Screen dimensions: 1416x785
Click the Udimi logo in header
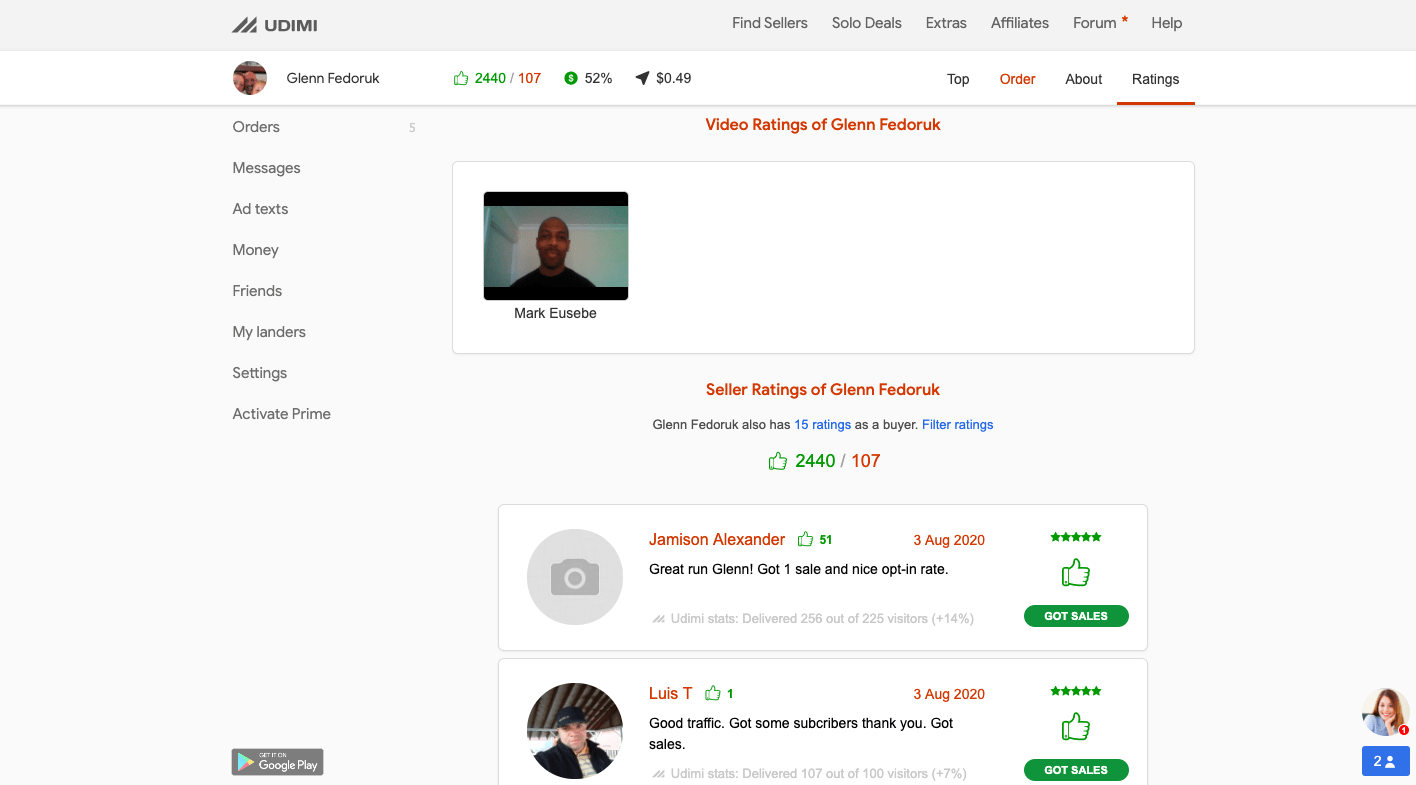point(275,25)
